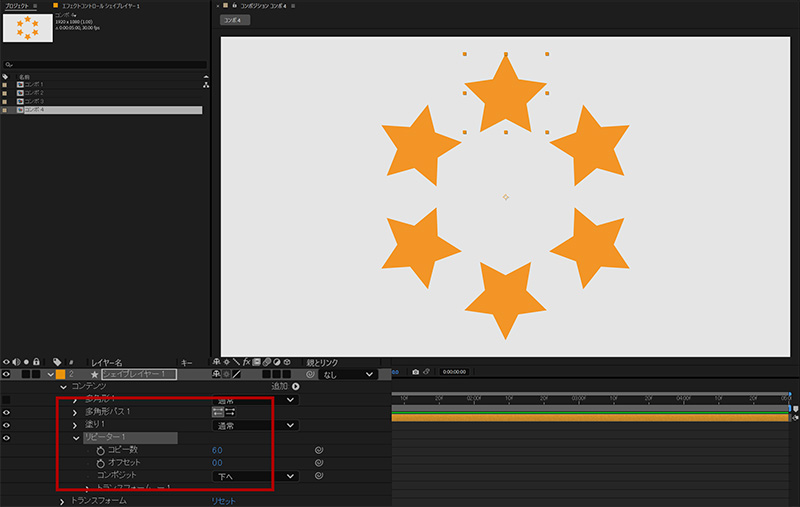Collapse the リピーター 1 property group
Viewport: 800px width, 507px height.
point(75,438)
